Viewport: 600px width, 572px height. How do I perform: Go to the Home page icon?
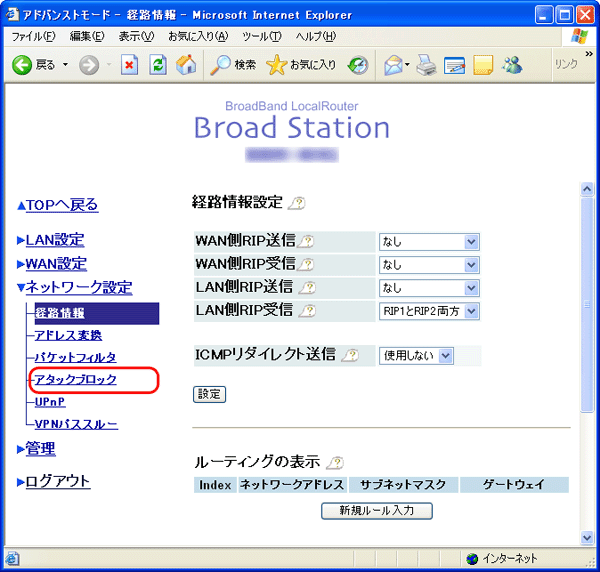pos(185,65)
